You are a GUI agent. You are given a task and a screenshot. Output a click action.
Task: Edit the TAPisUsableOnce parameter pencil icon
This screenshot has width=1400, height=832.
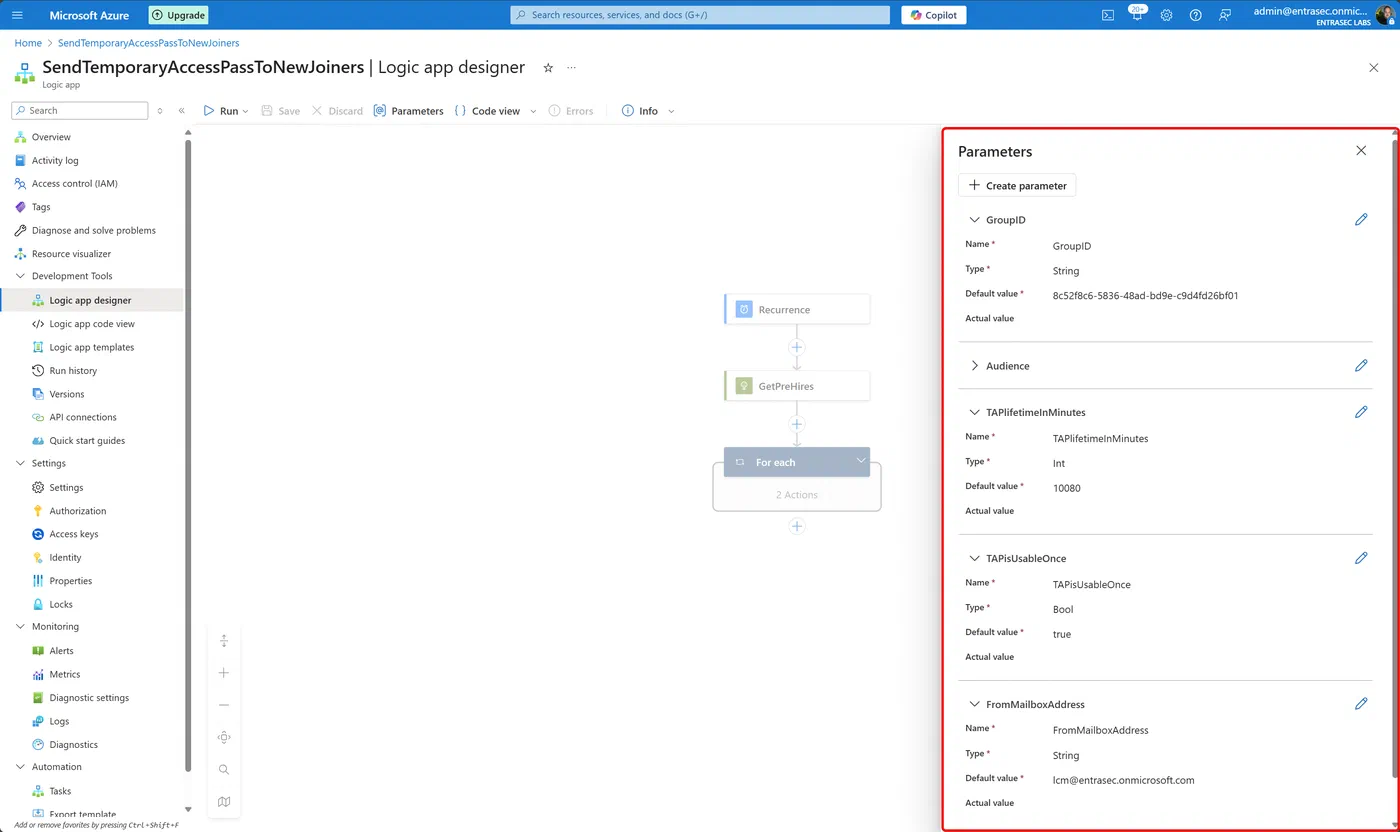point(1361,557)
